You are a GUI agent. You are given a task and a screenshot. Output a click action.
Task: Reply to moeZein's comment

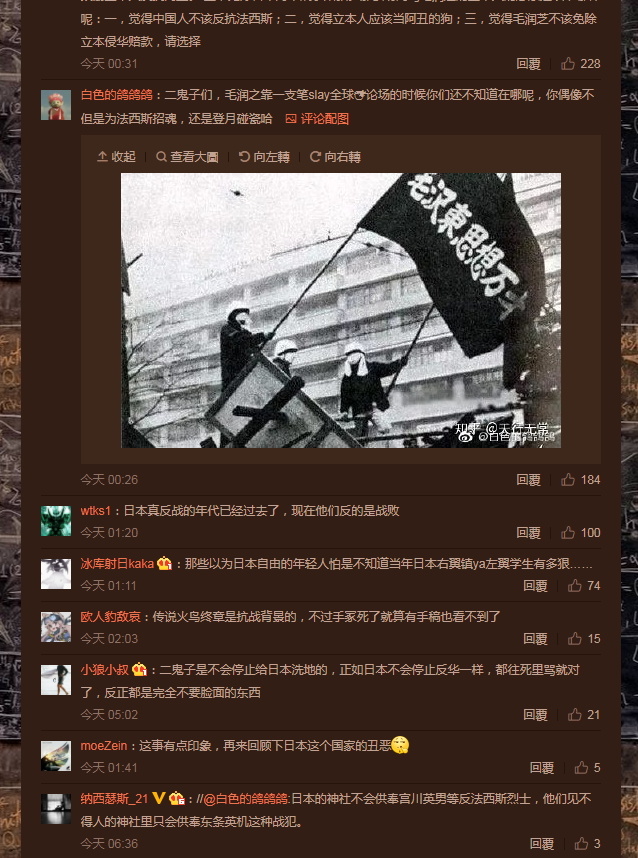pyautogui.click(x=542, y=768)
